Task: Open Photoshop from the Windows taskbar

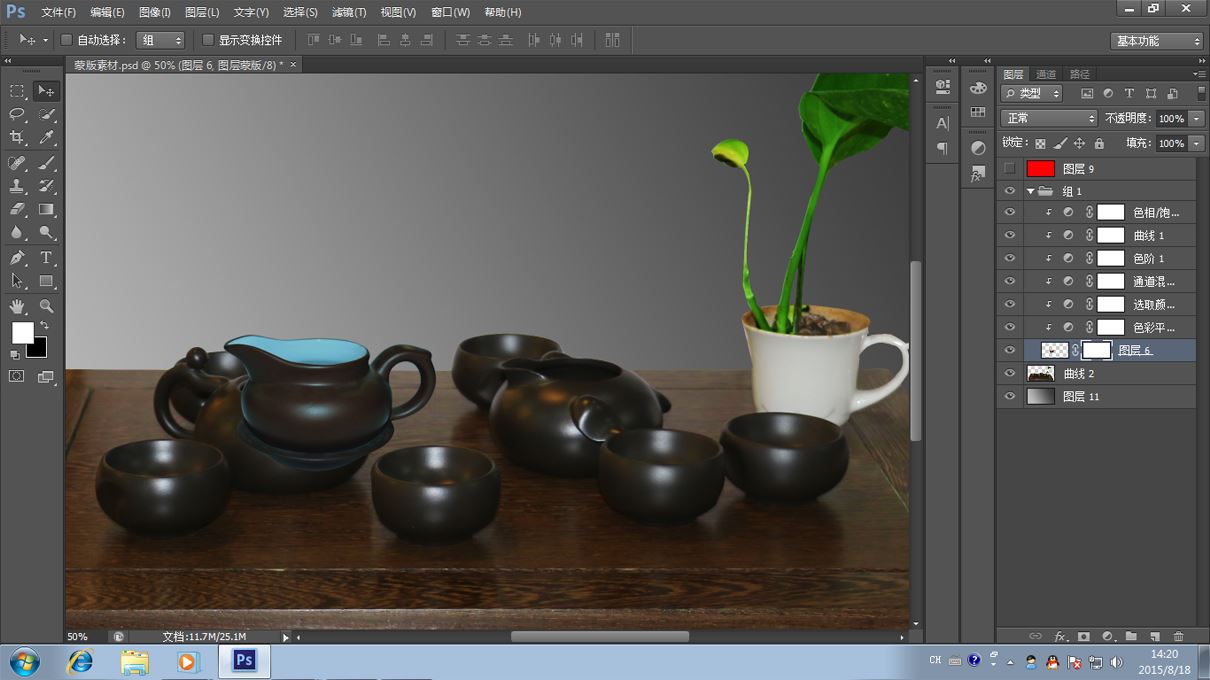Action: (x=244, y=661)
